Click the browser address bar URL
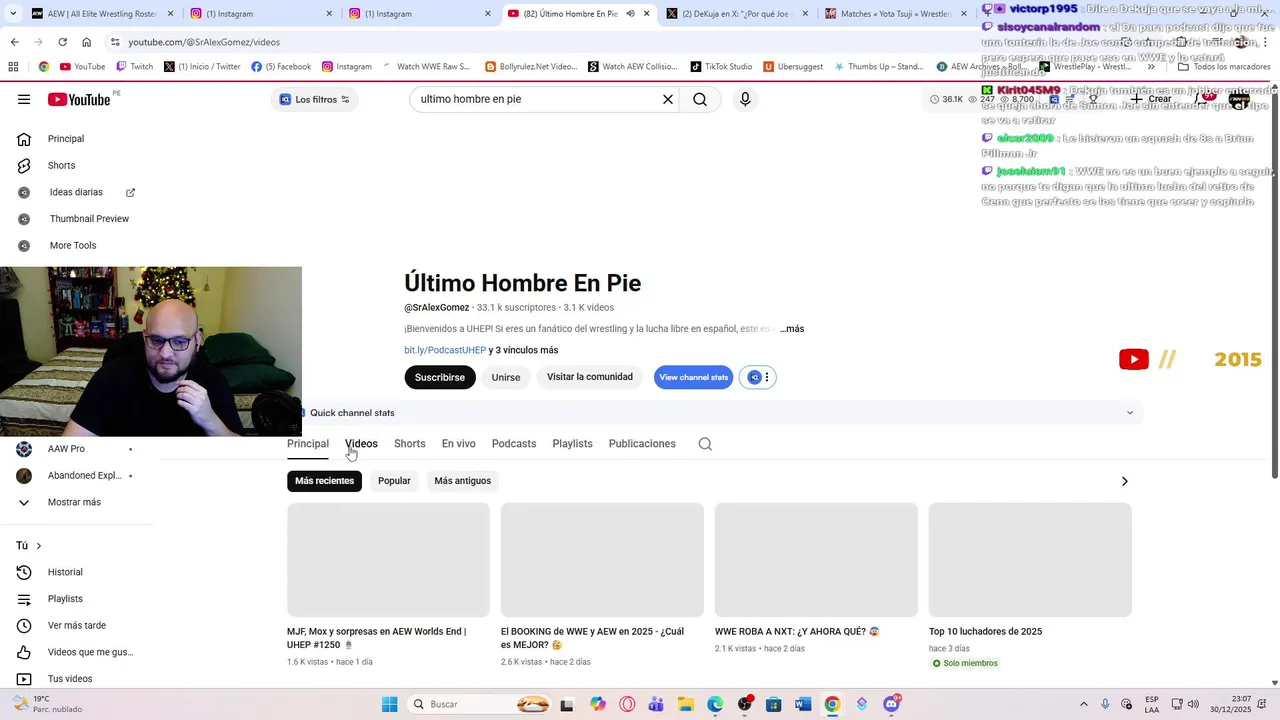Image resolution: width=1280 pixels, height=720 pixels. point(204,42)
